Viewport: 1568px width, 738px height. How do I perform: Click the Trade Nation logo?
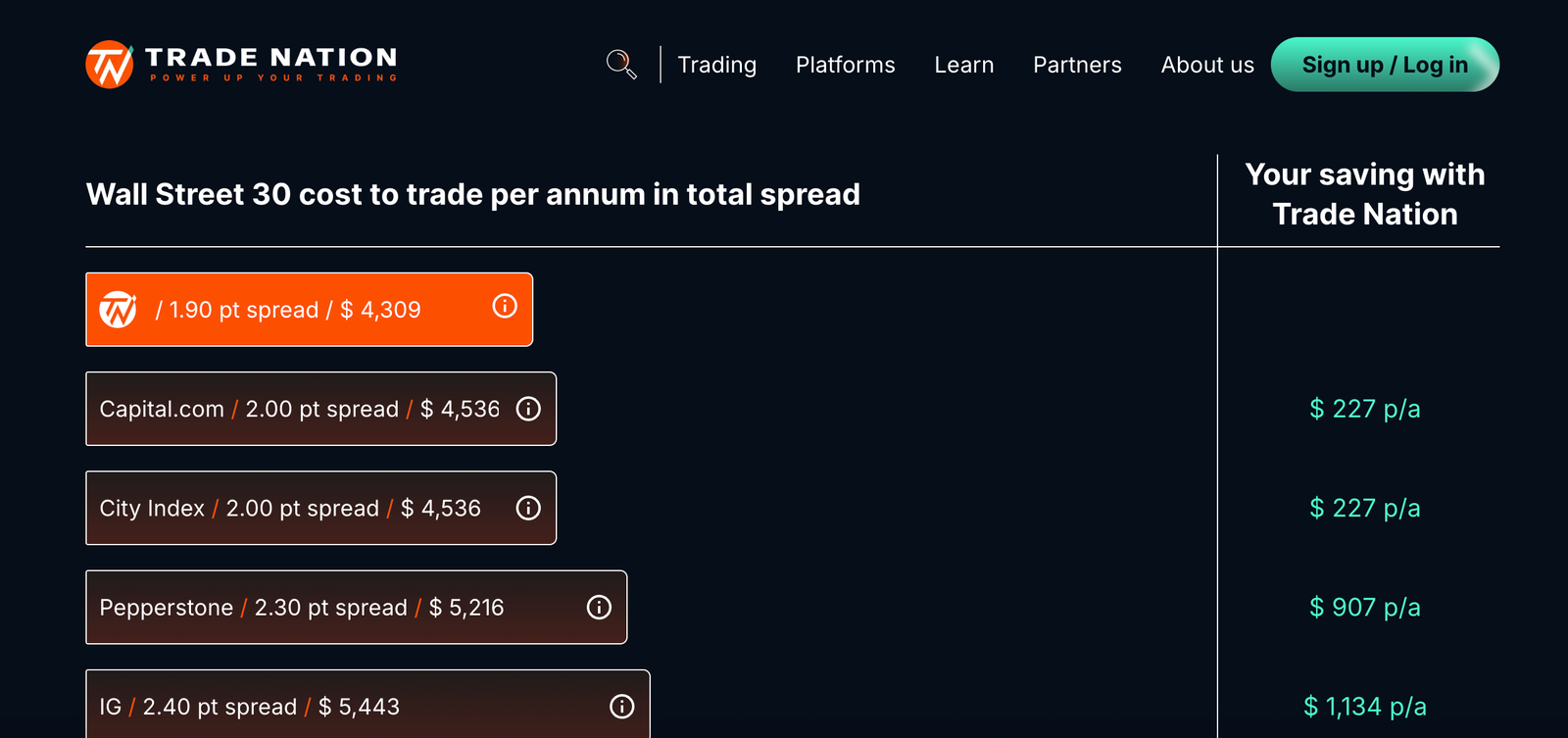pyautogui.click(x=241, y=65)
